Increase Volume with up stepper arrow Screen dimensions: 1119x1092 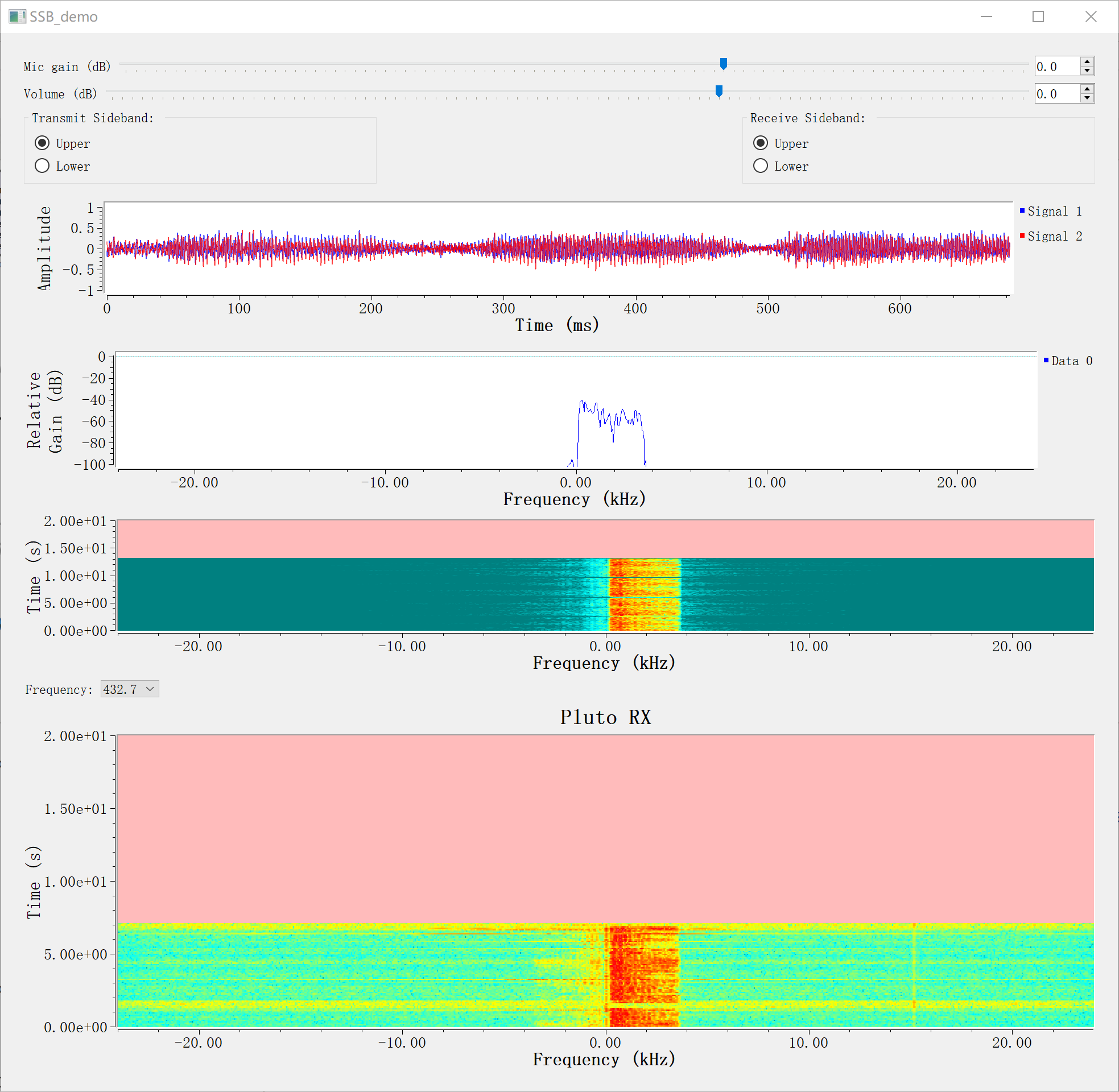point(1087,89)
